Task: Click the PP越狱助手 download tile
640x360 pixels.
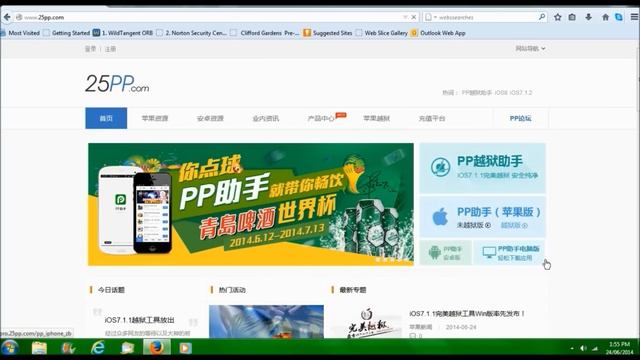Action: pos(482,168)
